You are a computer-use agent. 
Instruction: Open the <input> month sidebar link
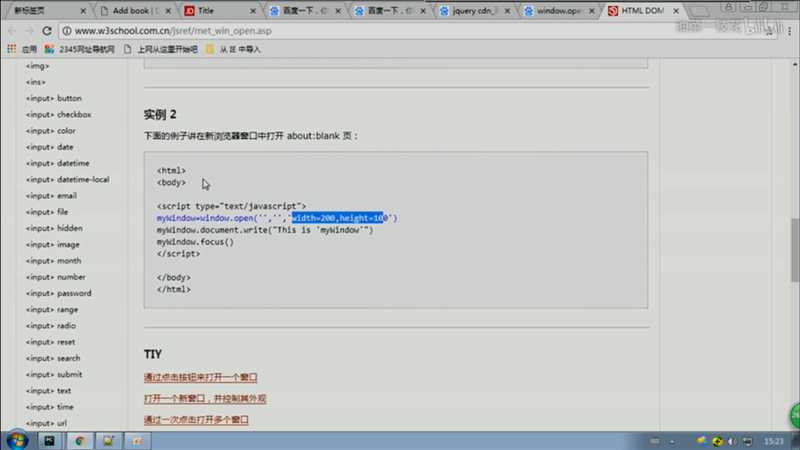click(x=54, y=261)
